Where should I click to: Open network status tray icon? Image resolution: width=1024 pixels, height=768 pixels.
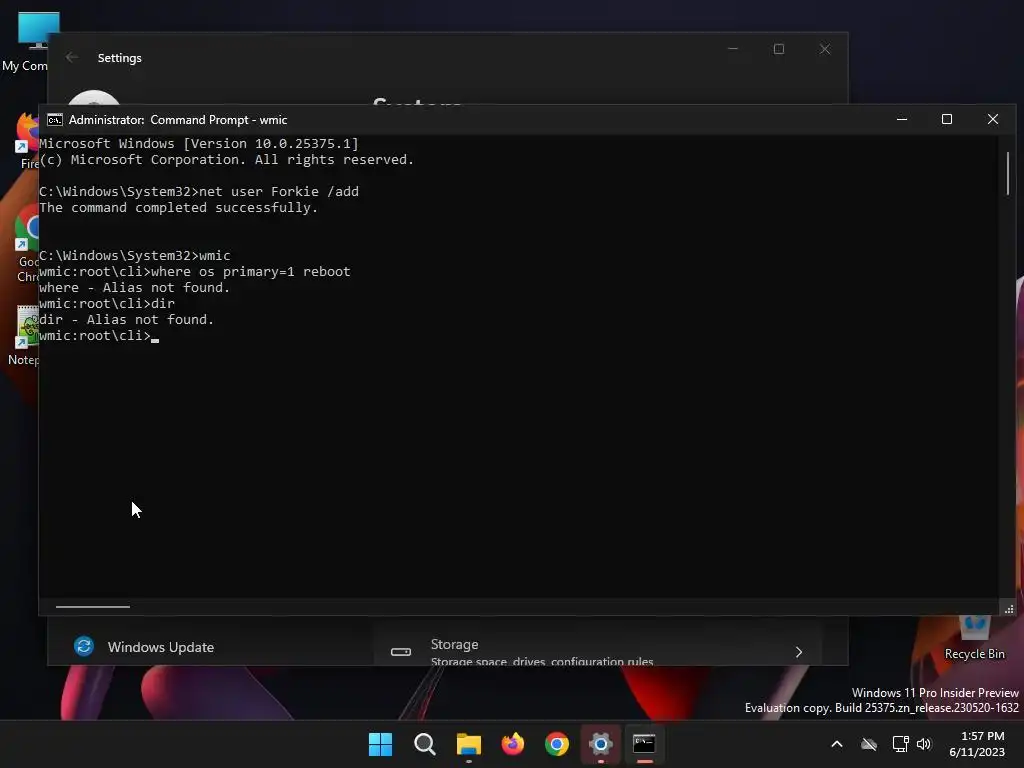pyautogui.click(x=901, y=744)
